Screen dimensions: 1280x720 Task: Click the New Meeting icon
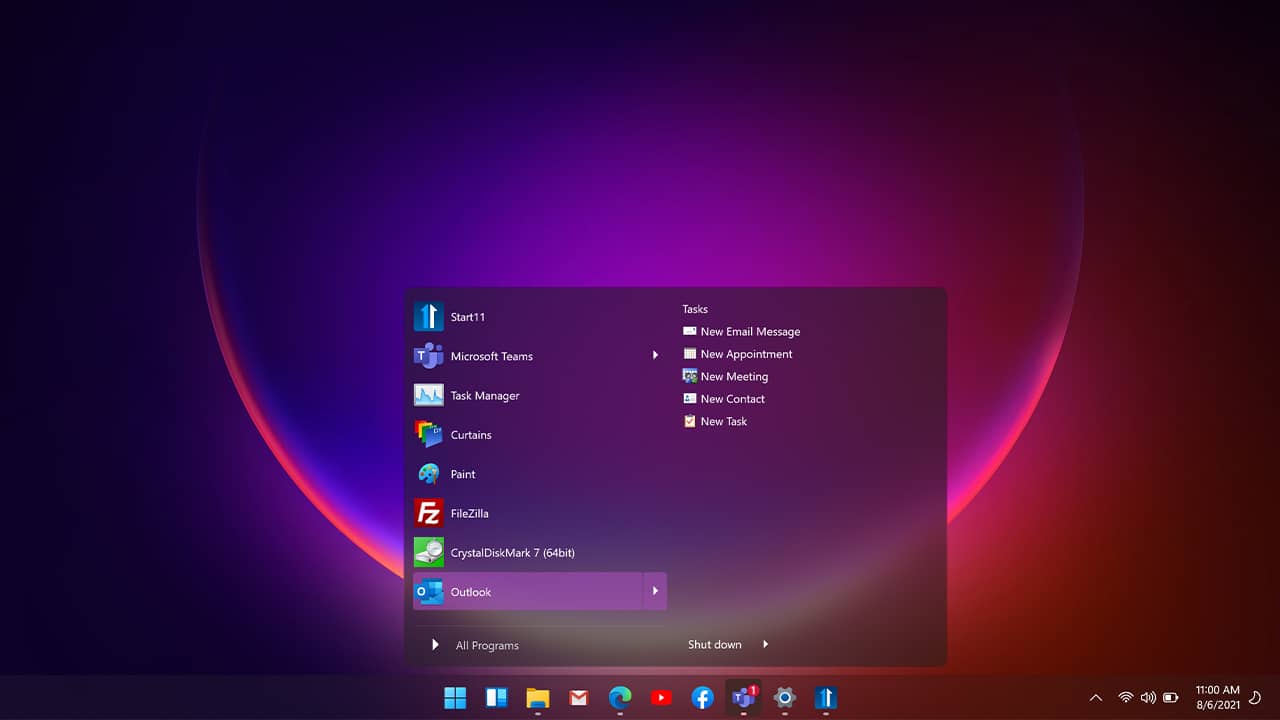tap(689, 376)
